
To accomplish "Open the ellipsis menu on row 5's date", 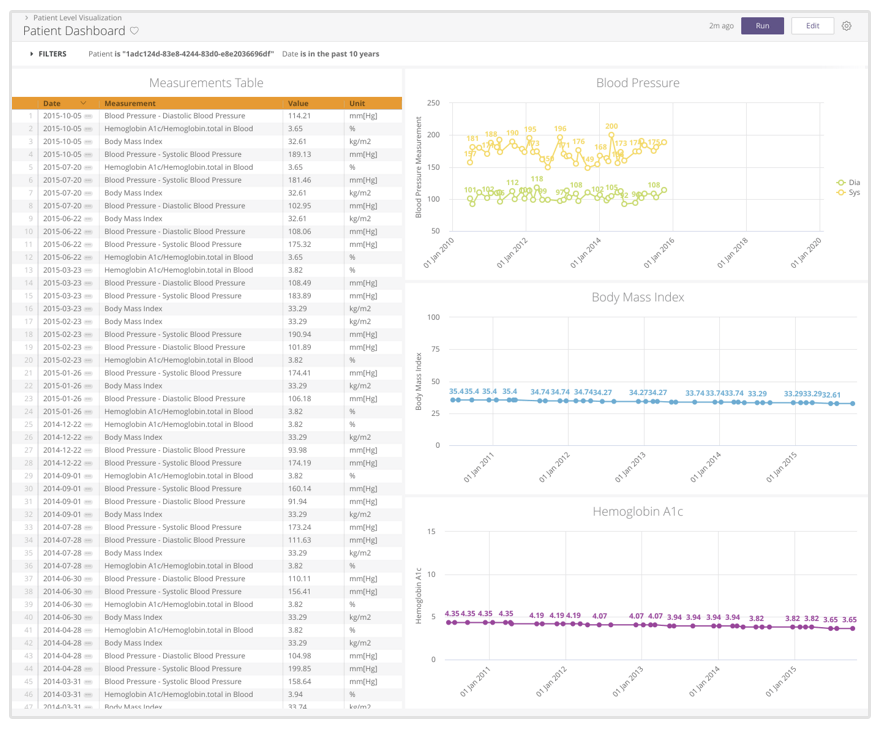I will pos(88,167).
